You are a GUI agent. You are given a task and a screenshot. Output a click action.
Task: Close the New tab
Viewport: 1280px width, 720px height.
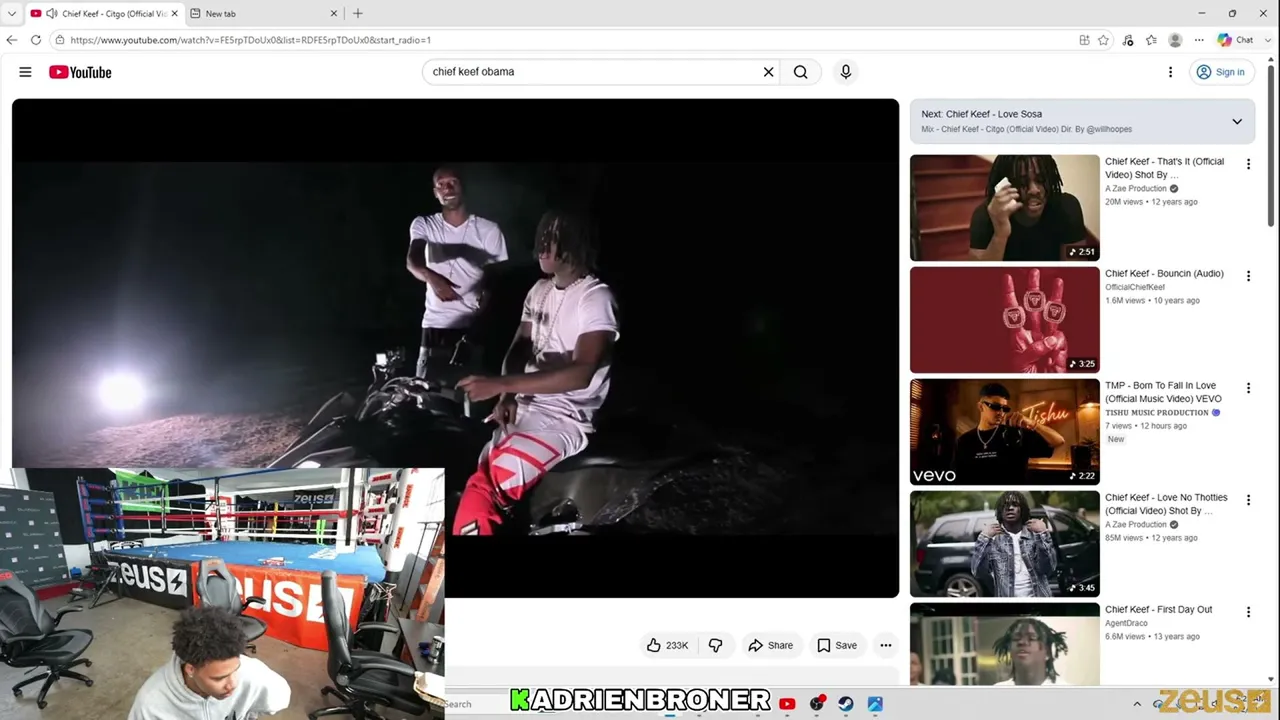(x=334, y=14)
